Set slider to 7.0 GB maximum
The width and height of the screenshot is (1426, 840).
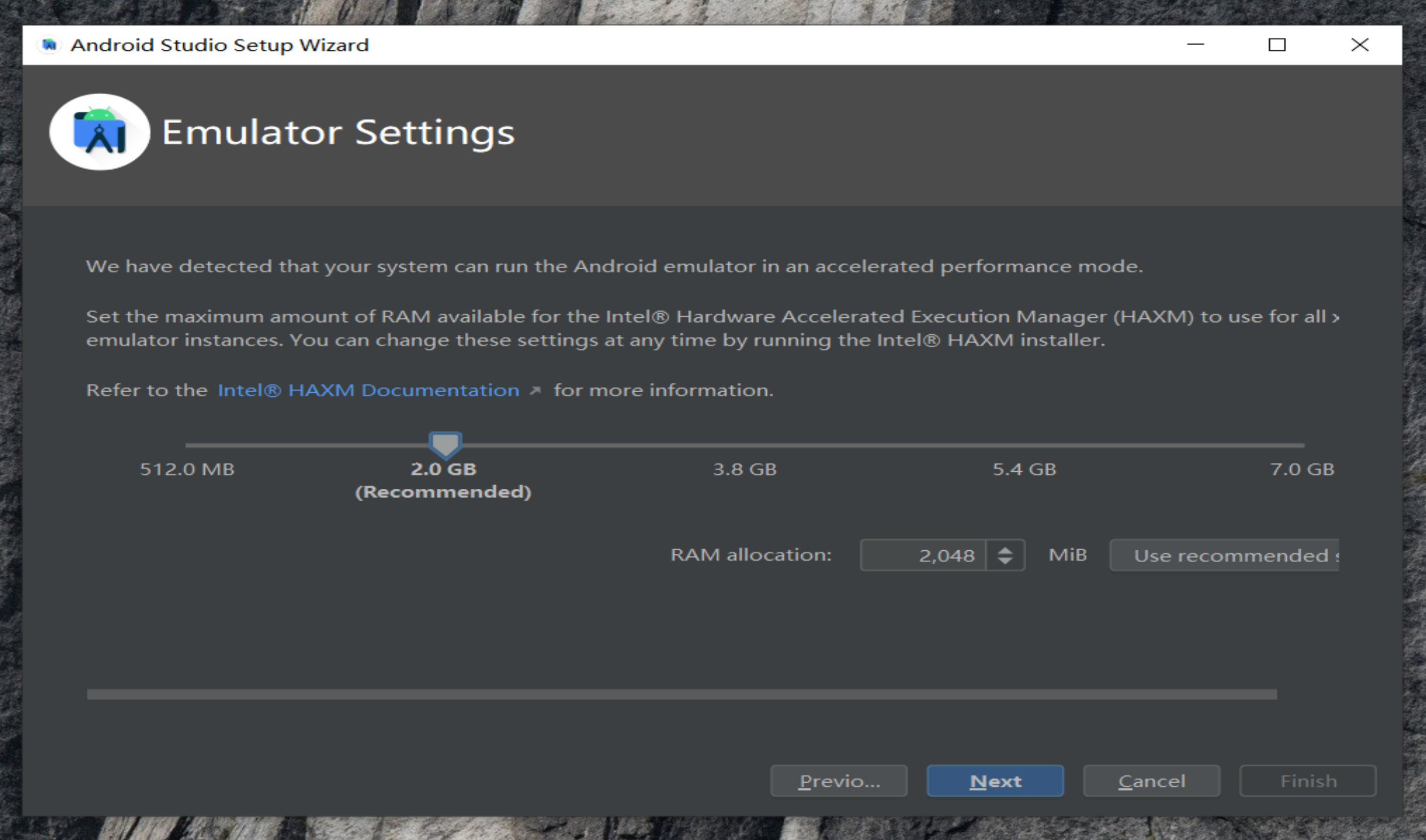point(1303,445)
